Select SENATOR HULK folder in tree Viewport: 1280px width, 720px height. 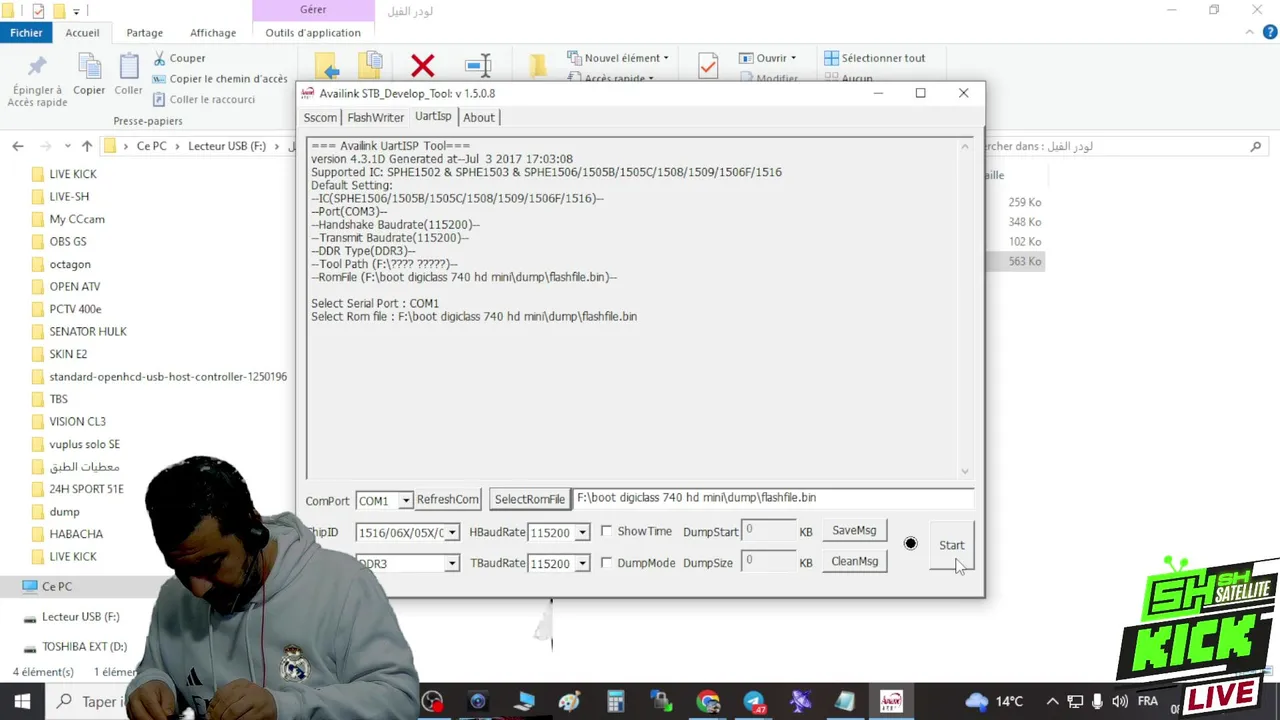(x=88, y=331)
